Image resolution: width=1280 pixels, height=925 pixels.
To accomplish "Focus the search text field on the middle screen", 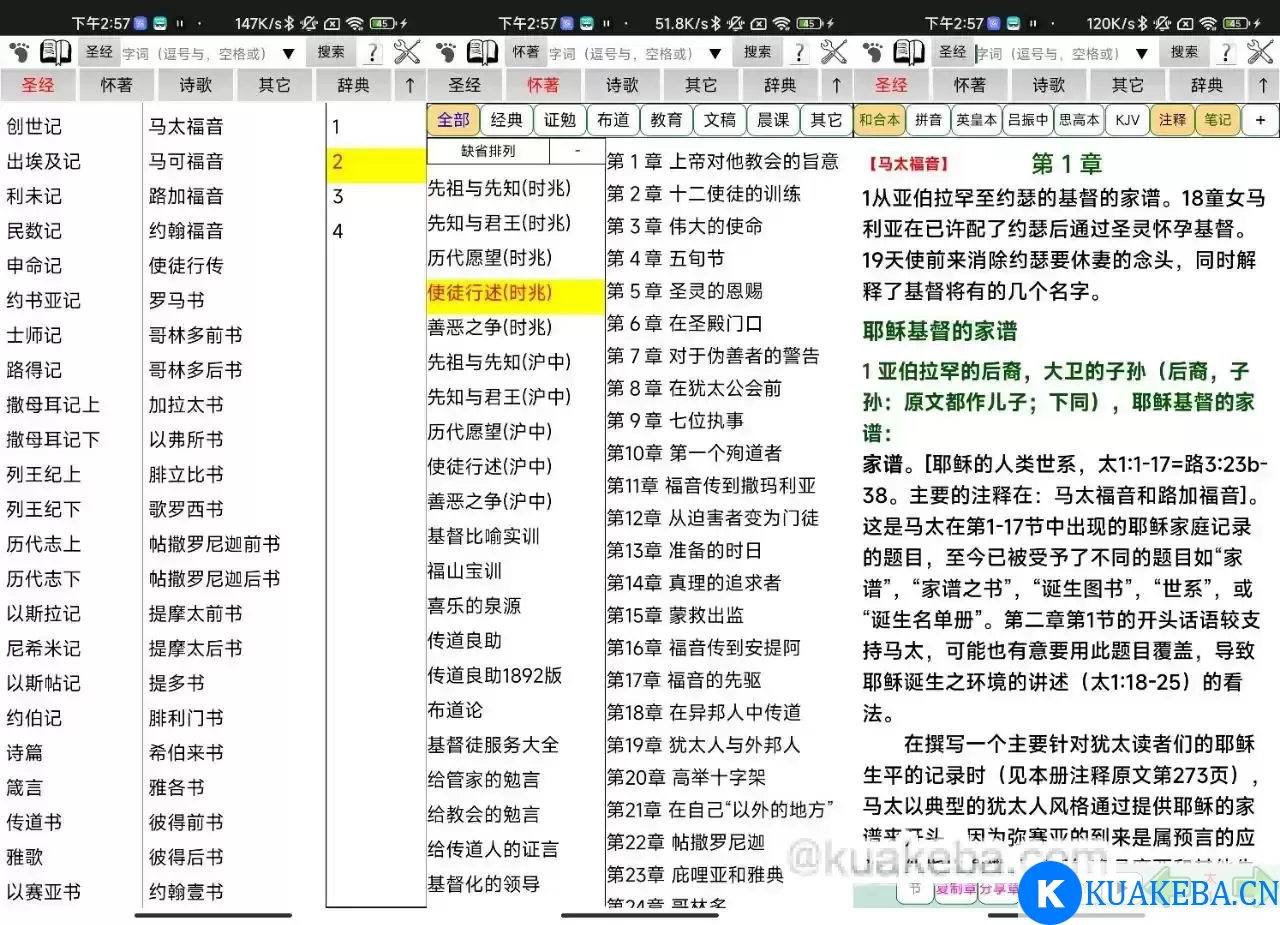I will pyautogui.click(x=625, y=54).
